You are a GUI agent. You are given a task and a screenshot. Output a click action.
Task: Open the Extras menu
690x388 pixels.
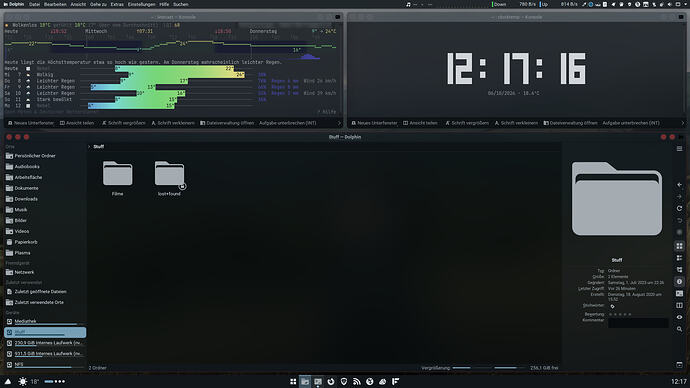pos(117,4)
